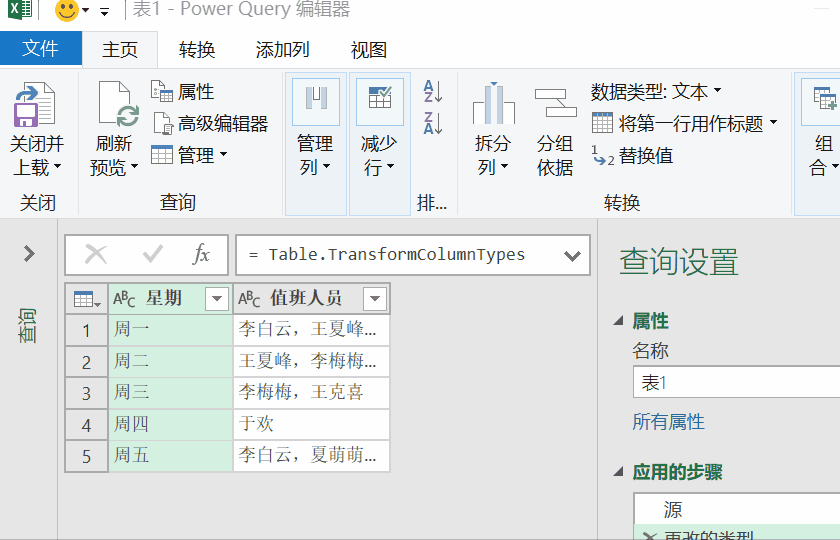Viewport: 840px width, 540px height.
Task: Open the 数据类型: 文本 dropdown
Action: point(656,92)
